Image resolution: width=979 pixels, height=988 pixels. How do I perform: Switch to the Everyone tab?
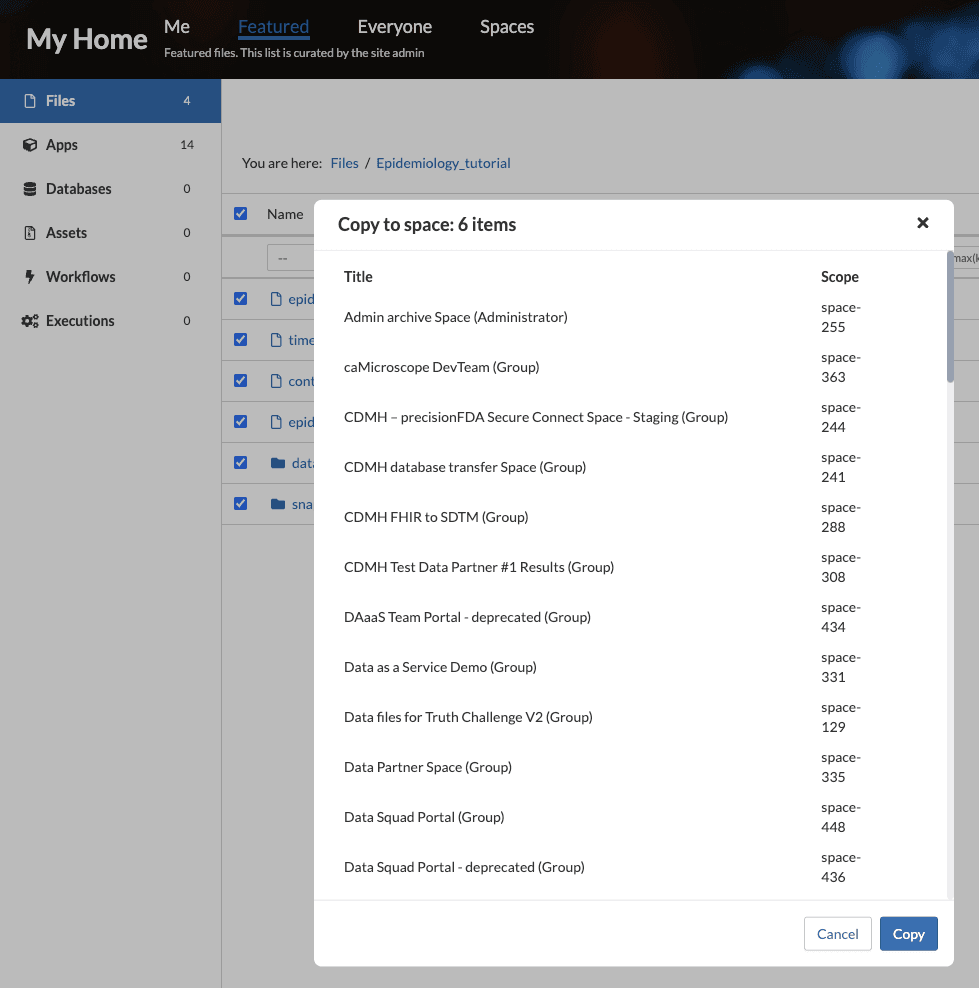(394, 27)
